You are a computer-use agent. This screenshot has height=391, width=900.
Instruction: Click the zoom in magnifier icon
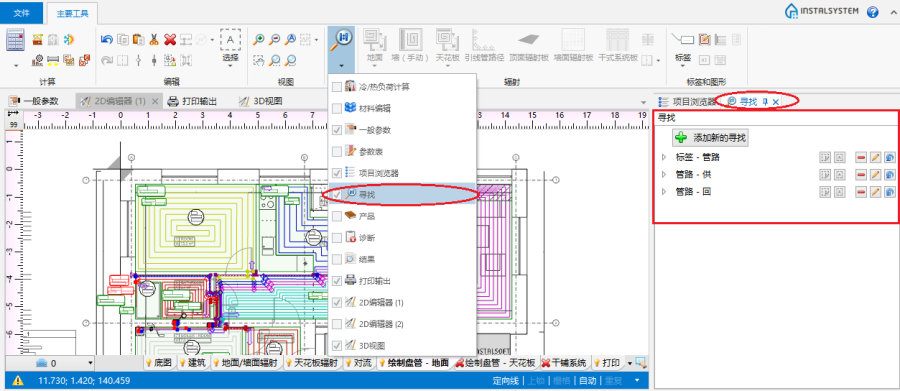[259, 39]
